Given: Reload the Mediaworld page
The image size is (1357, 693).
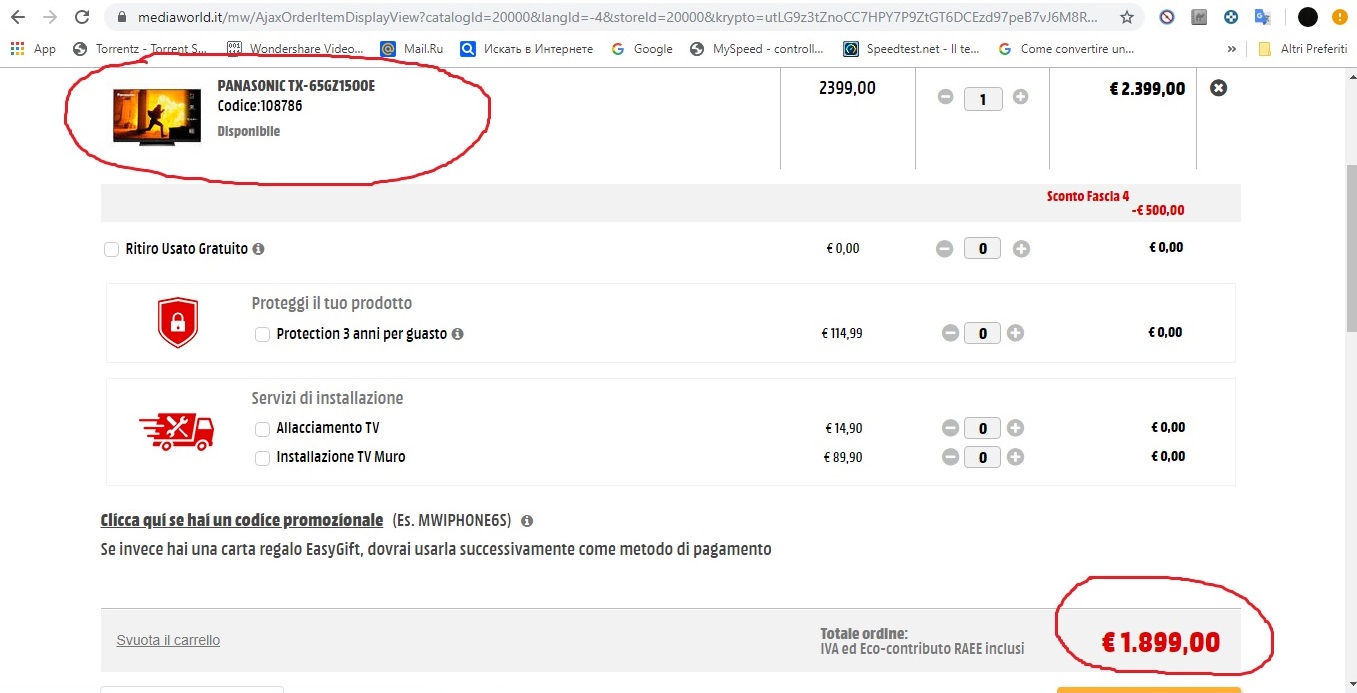Looking at the screenshot, I should click(84, 17).
